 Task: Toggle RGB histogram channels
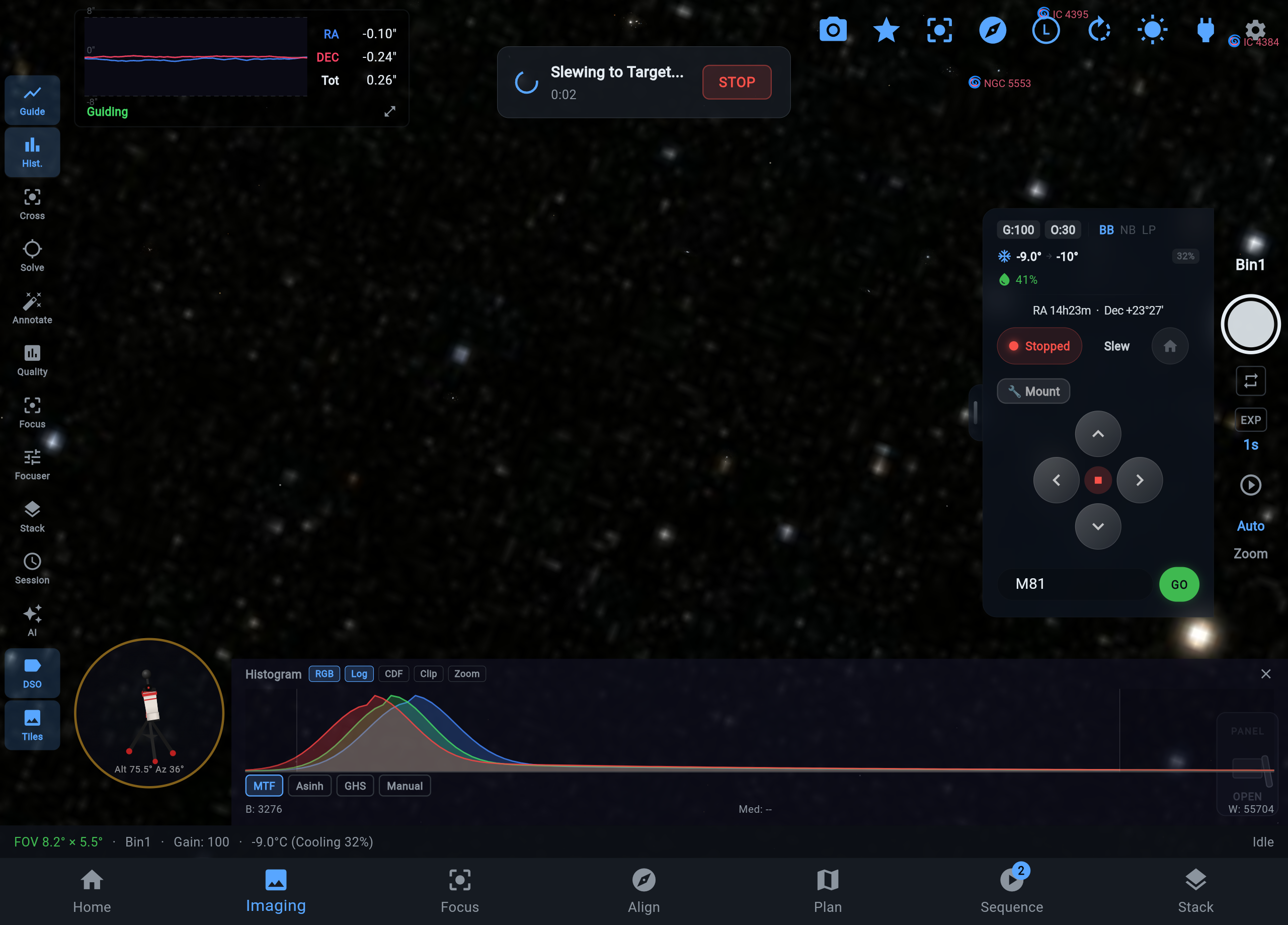coord(325,674)
